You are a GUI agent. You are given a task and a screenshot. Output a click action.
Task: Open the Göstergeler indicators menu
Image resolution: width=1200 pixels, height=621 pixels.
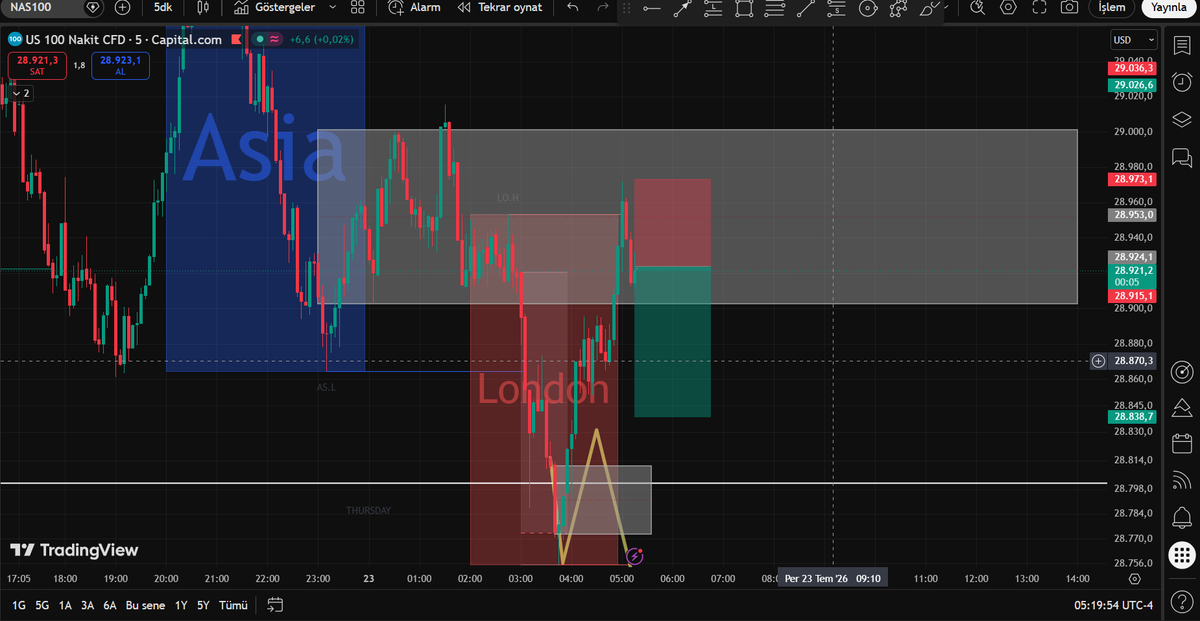[x=274, y=7]
